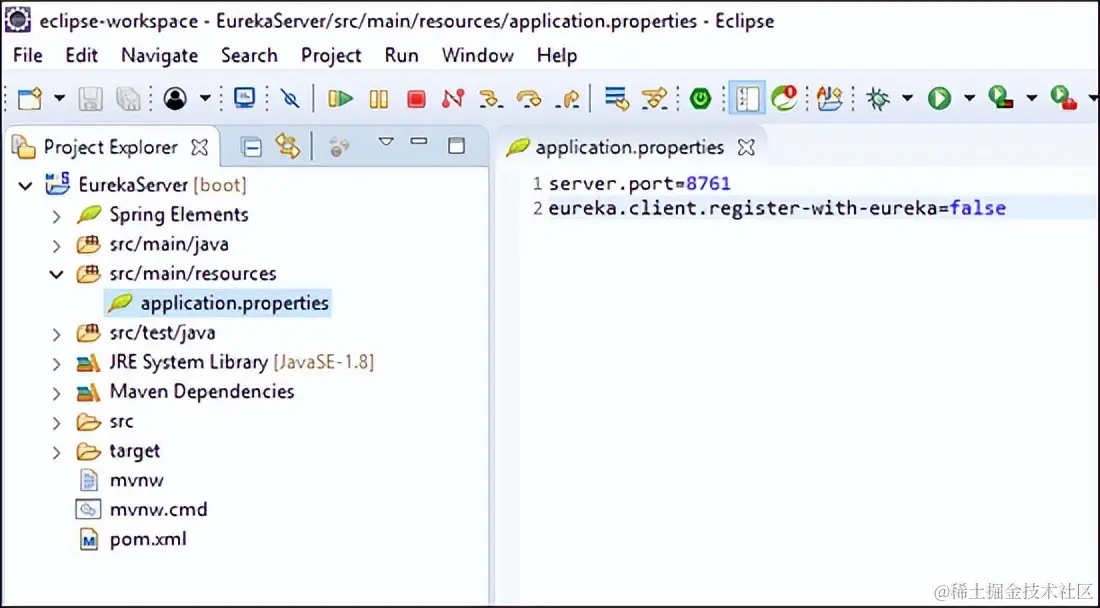This screenshot has width=1100, height=608.
Task: Click the Open Task folder icon
Action: [x=829, y=98]
